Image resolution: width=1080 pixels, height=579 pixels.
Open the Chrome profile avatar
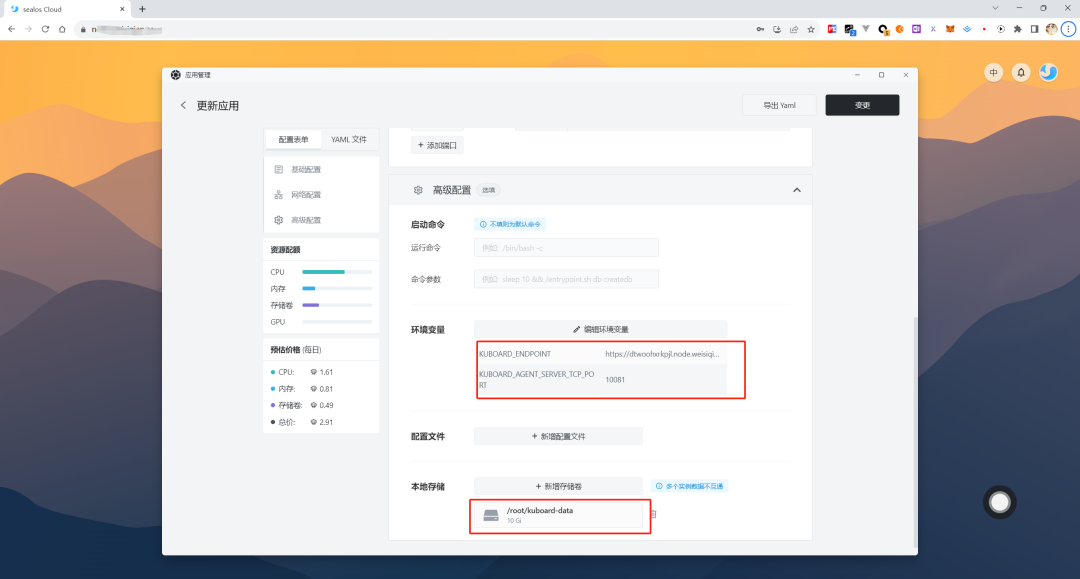tap(1051, 29)
